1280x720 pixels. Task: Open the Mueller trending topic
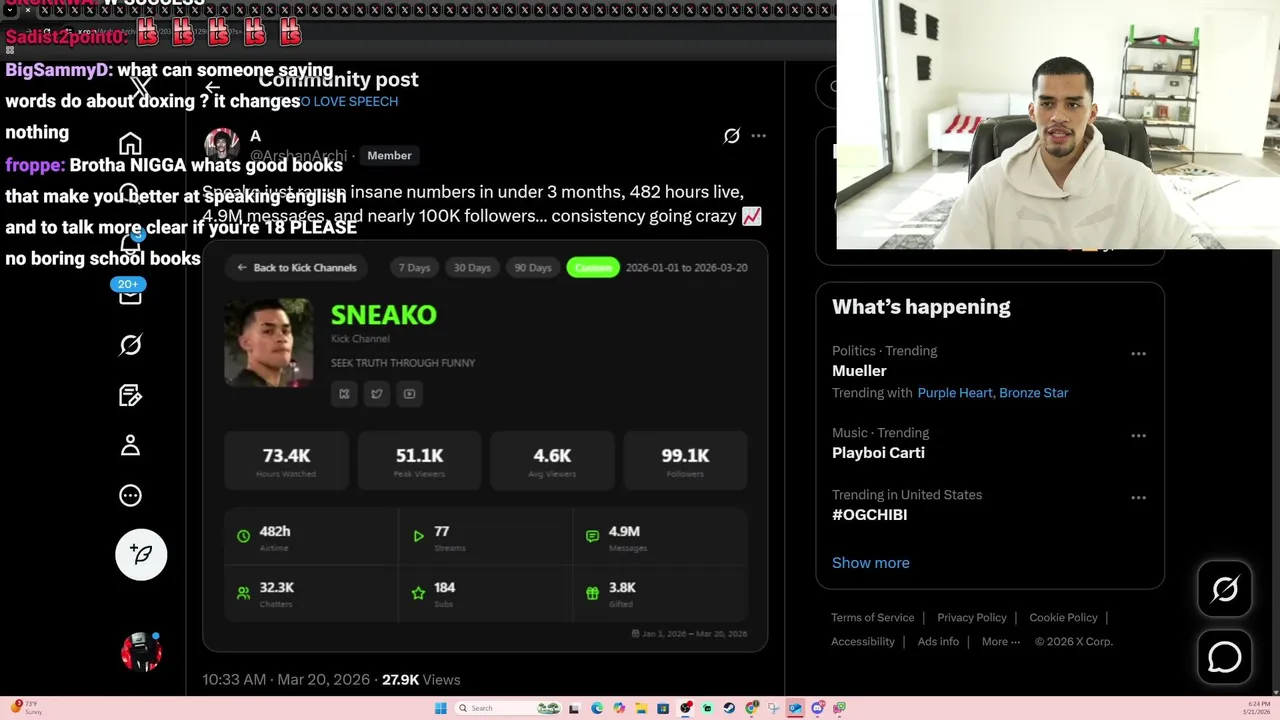[859, 371]
